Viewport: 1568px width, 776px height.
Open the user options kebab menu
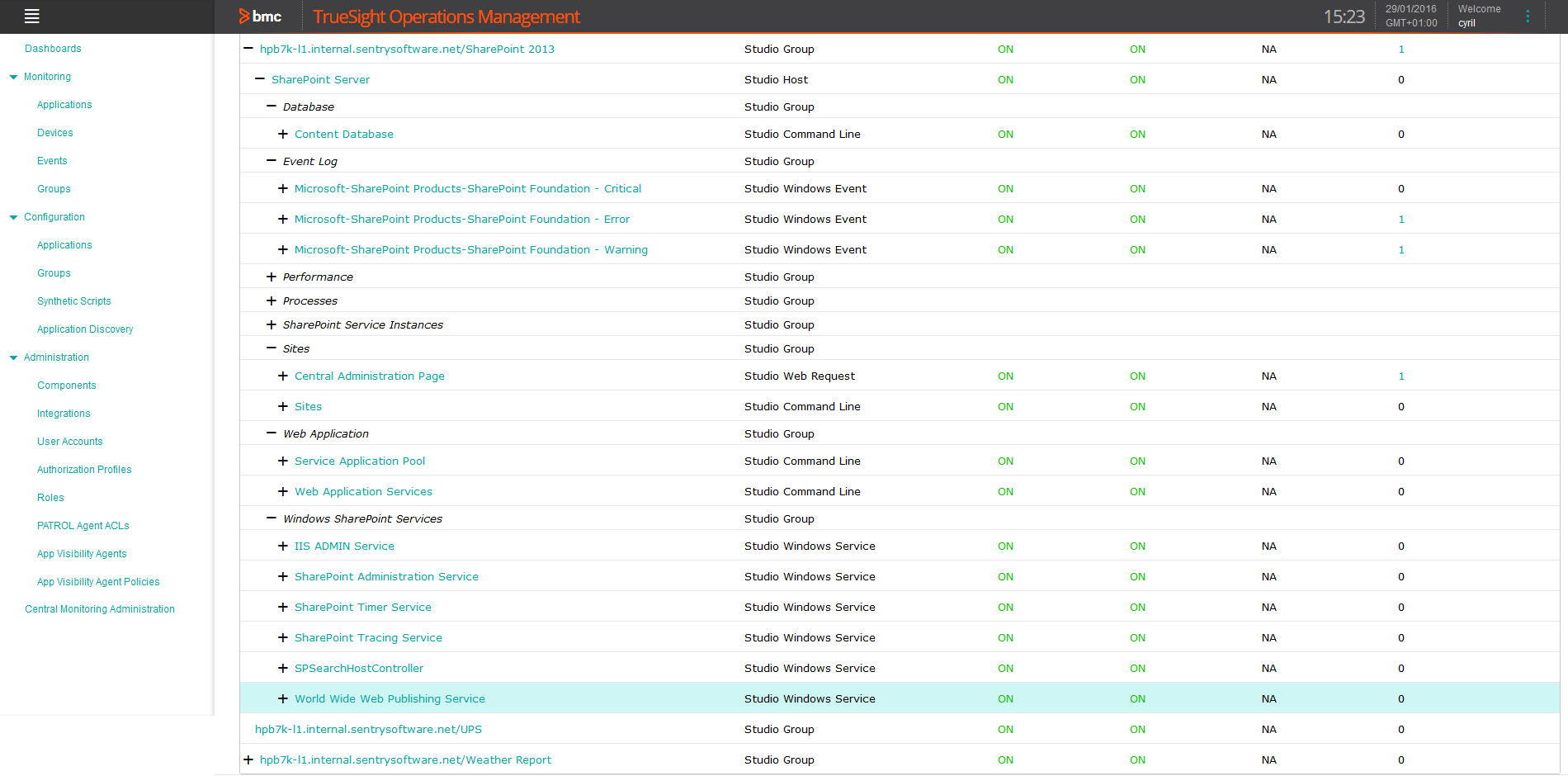coord(1528,16)
